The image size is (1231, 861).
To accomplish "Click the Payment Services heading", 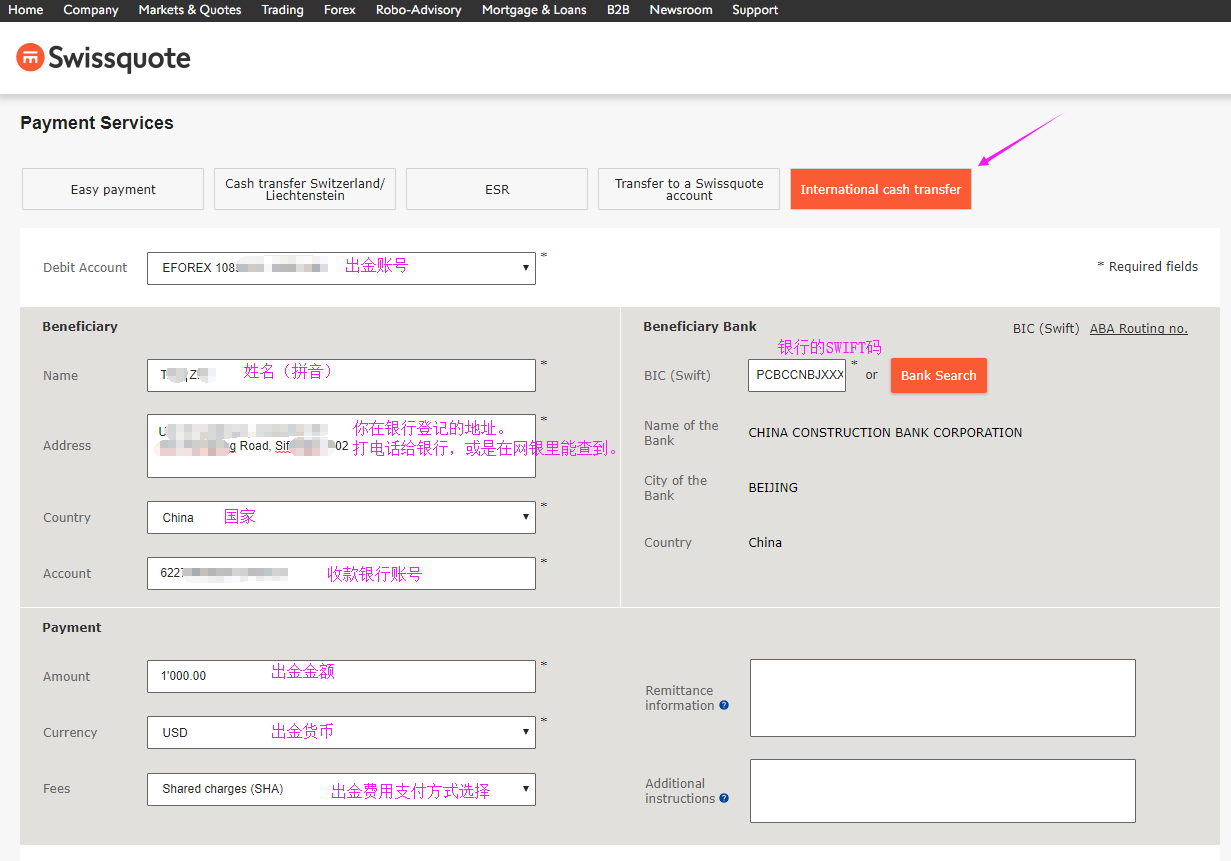I will (97, 123).
